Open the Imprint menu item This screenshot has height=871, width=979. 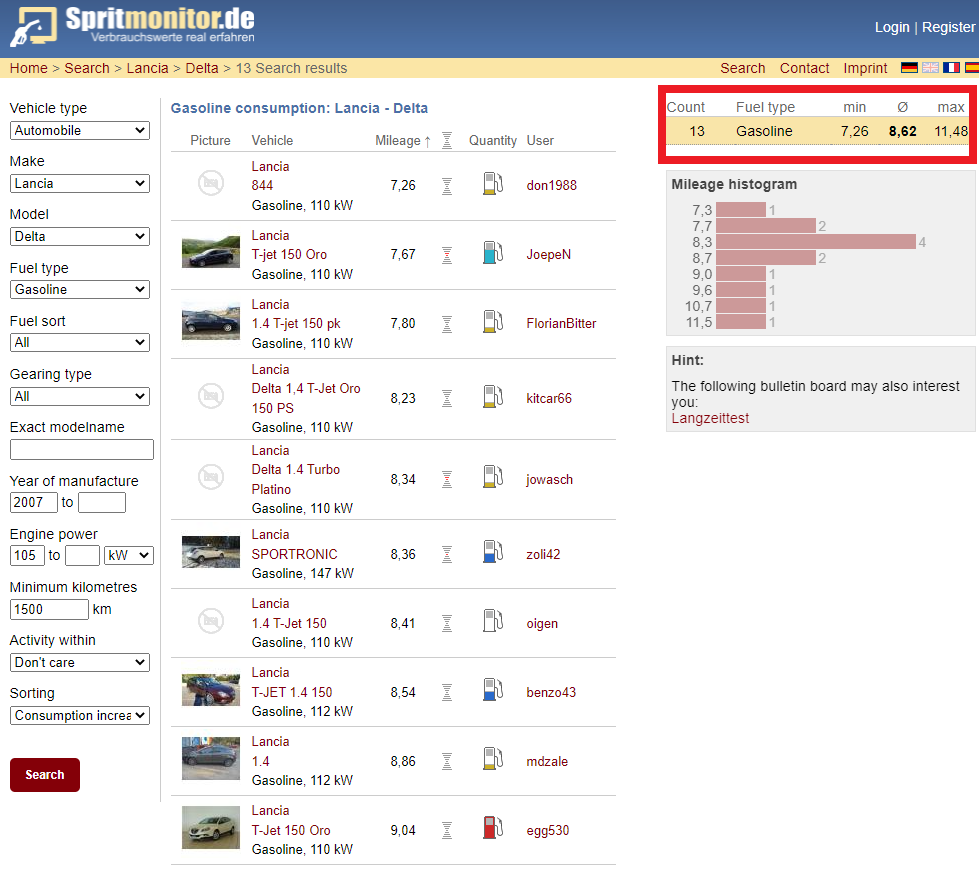865,68
